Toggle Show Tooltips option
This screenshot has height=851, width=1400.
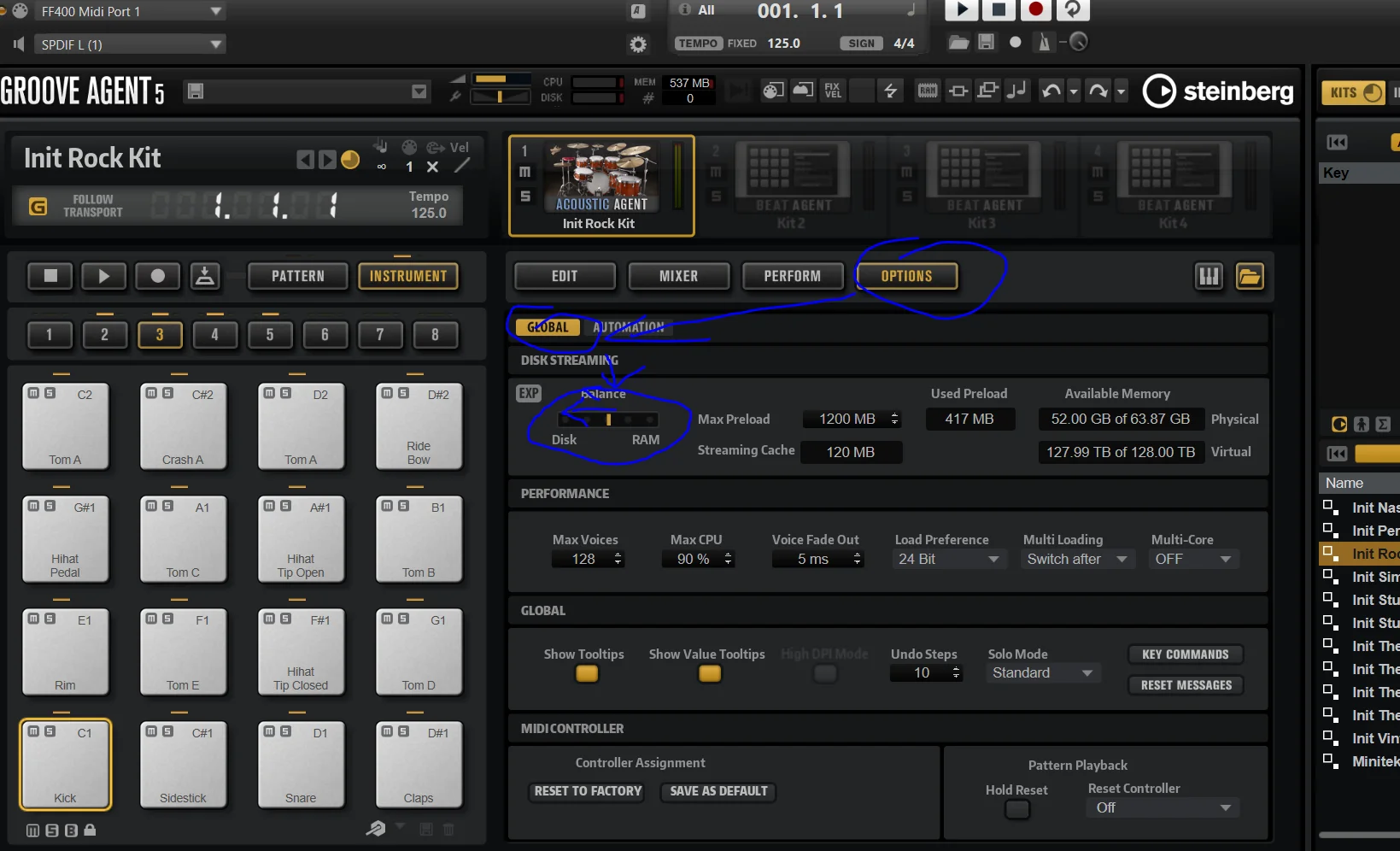coord(587,673)
